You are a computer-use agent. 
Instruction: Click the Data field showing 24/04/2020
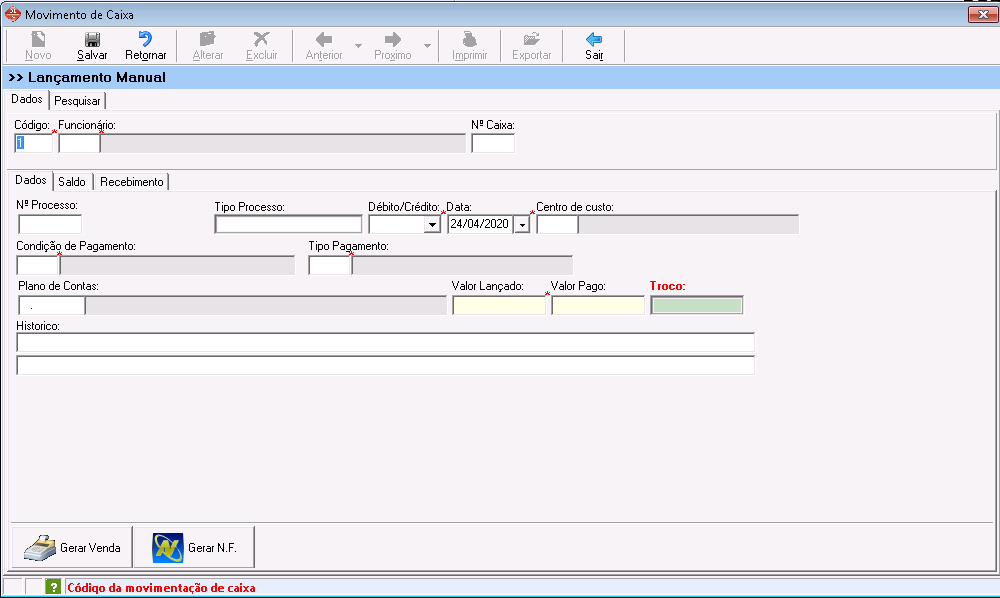480,224
